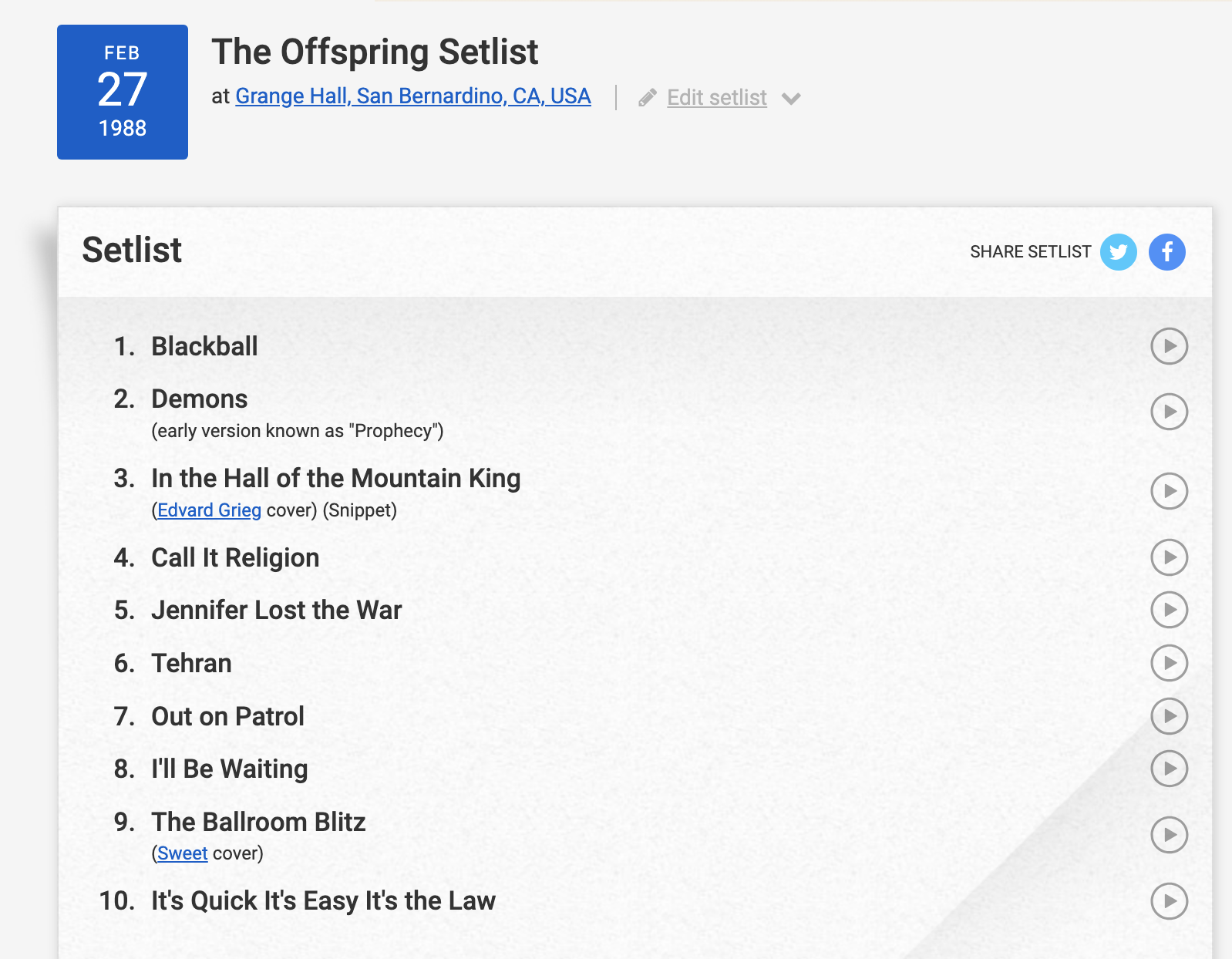Play Jennifer Lost the War preview
Viewport: 1232px width, 959px height.
tap(1169, 610)
